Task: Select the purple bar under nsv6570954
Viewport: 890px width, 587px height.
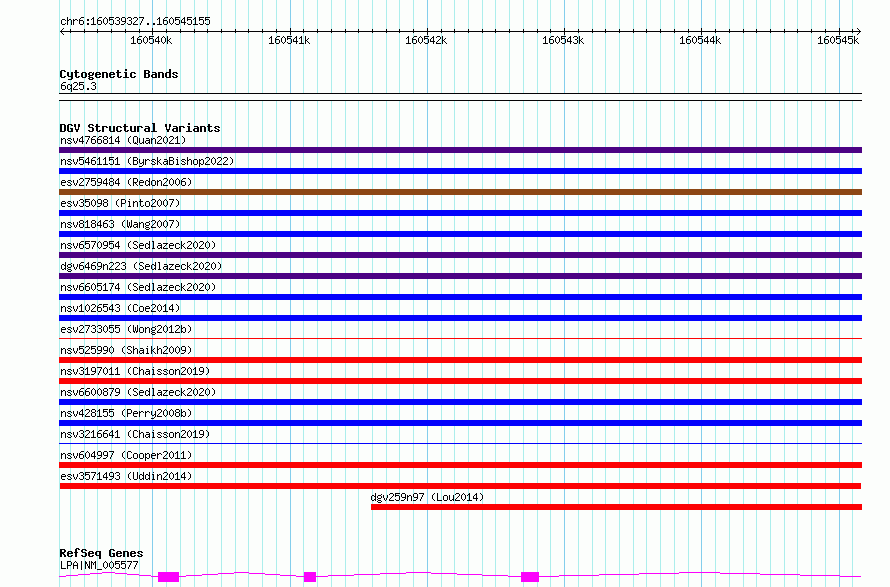Action: pos(460,255)
